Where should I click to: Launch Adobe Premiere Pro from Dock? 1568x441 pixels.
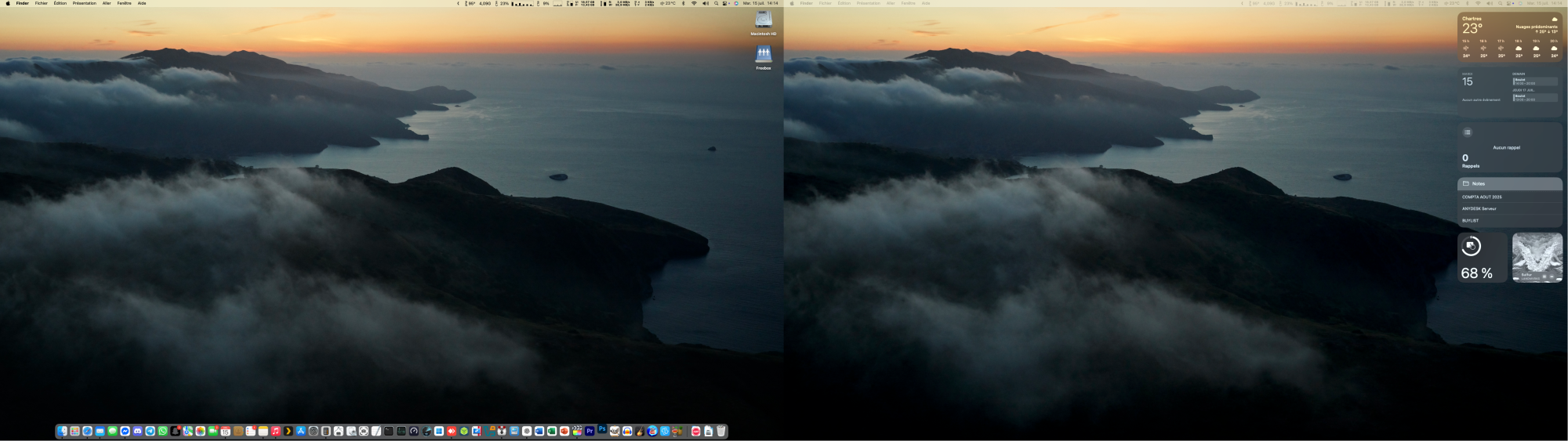(x=590, y=431)
